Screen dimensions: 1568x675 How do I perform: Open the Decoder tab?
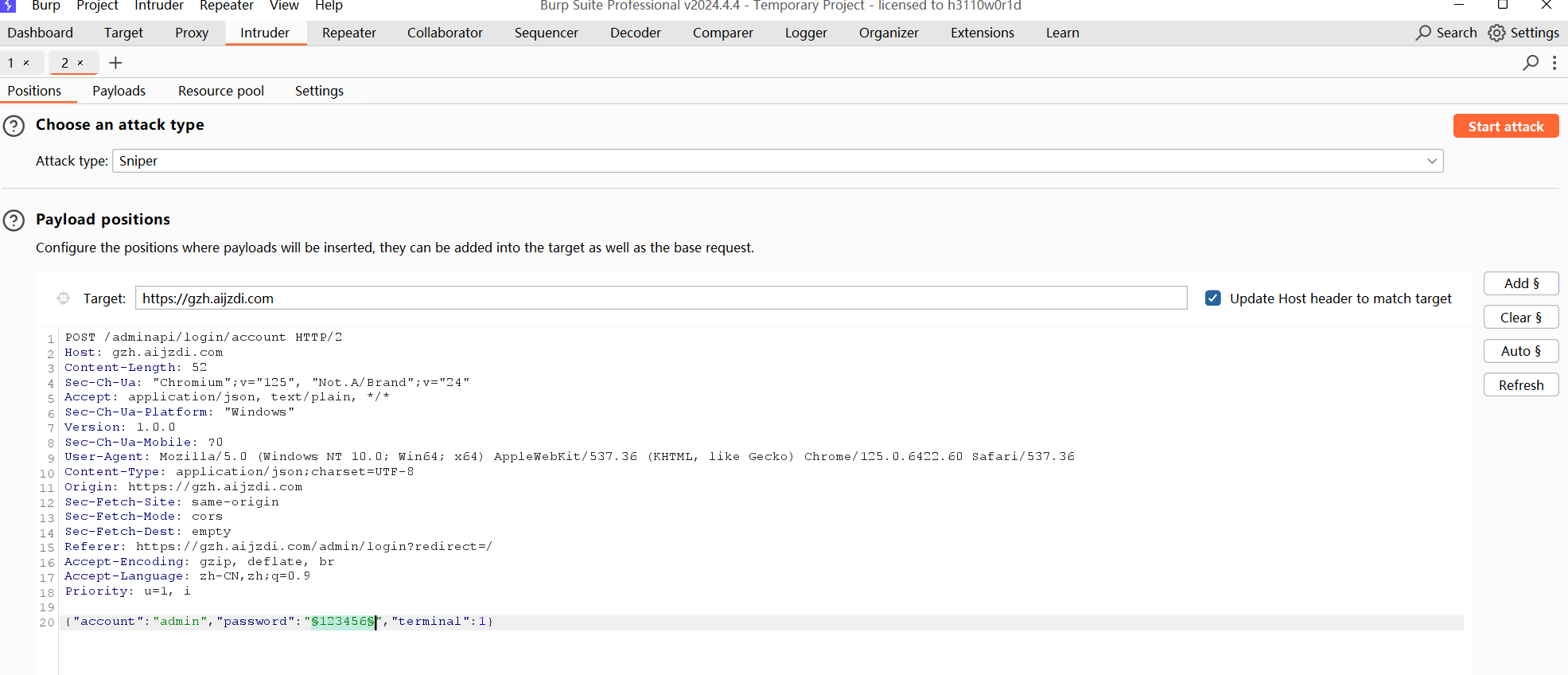click(636, 33)
